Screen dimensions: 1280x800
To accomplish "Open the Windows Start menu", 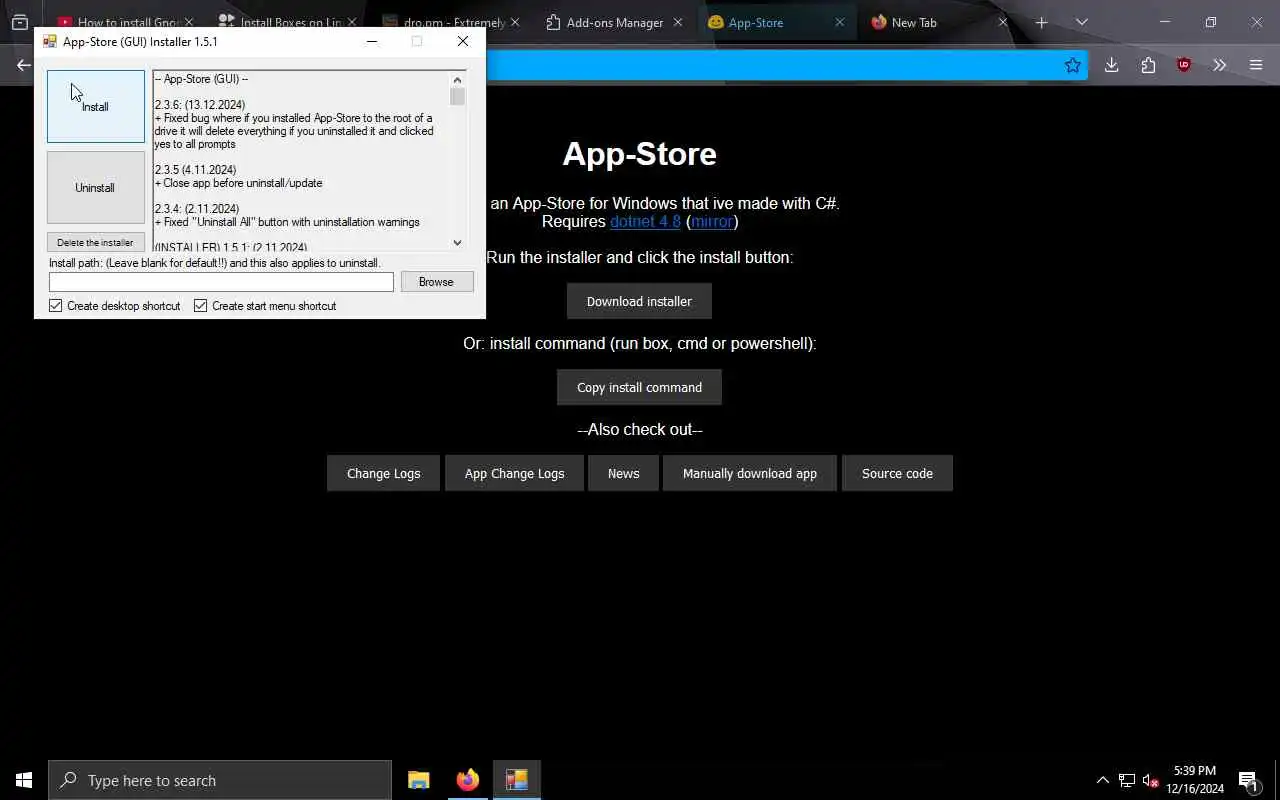I will coord(24,780).
